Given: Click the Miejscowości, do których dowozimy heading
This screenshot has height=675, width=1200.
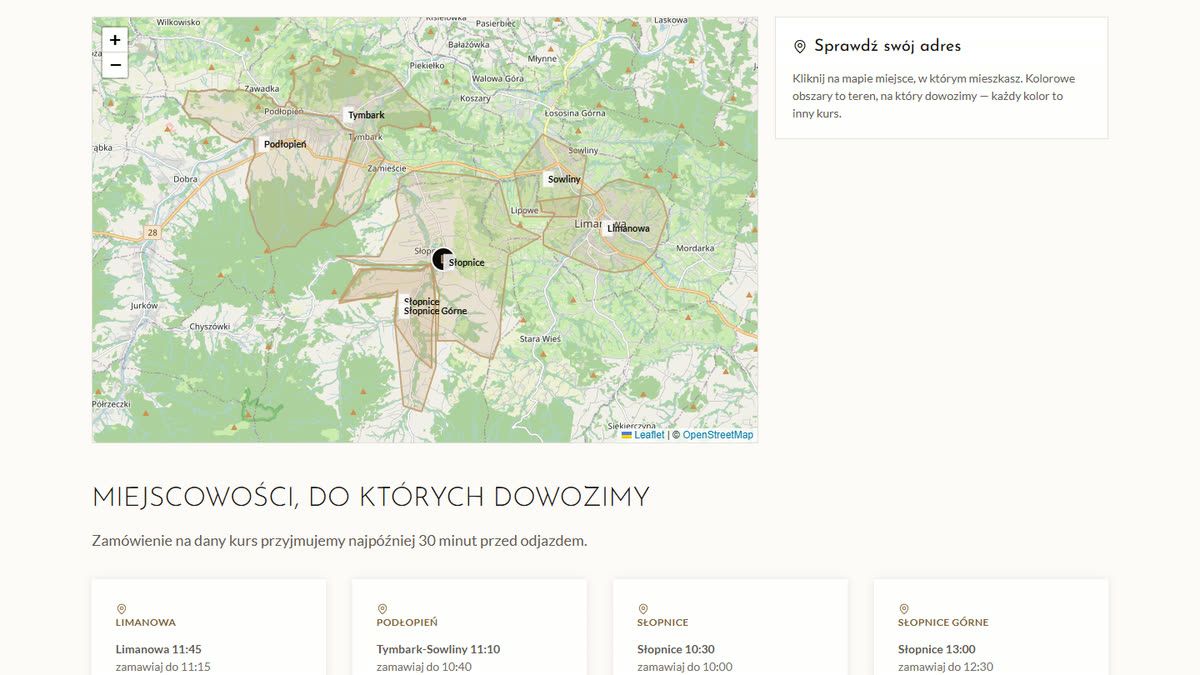Looking at the screenshot, I should tap(371, 497).
